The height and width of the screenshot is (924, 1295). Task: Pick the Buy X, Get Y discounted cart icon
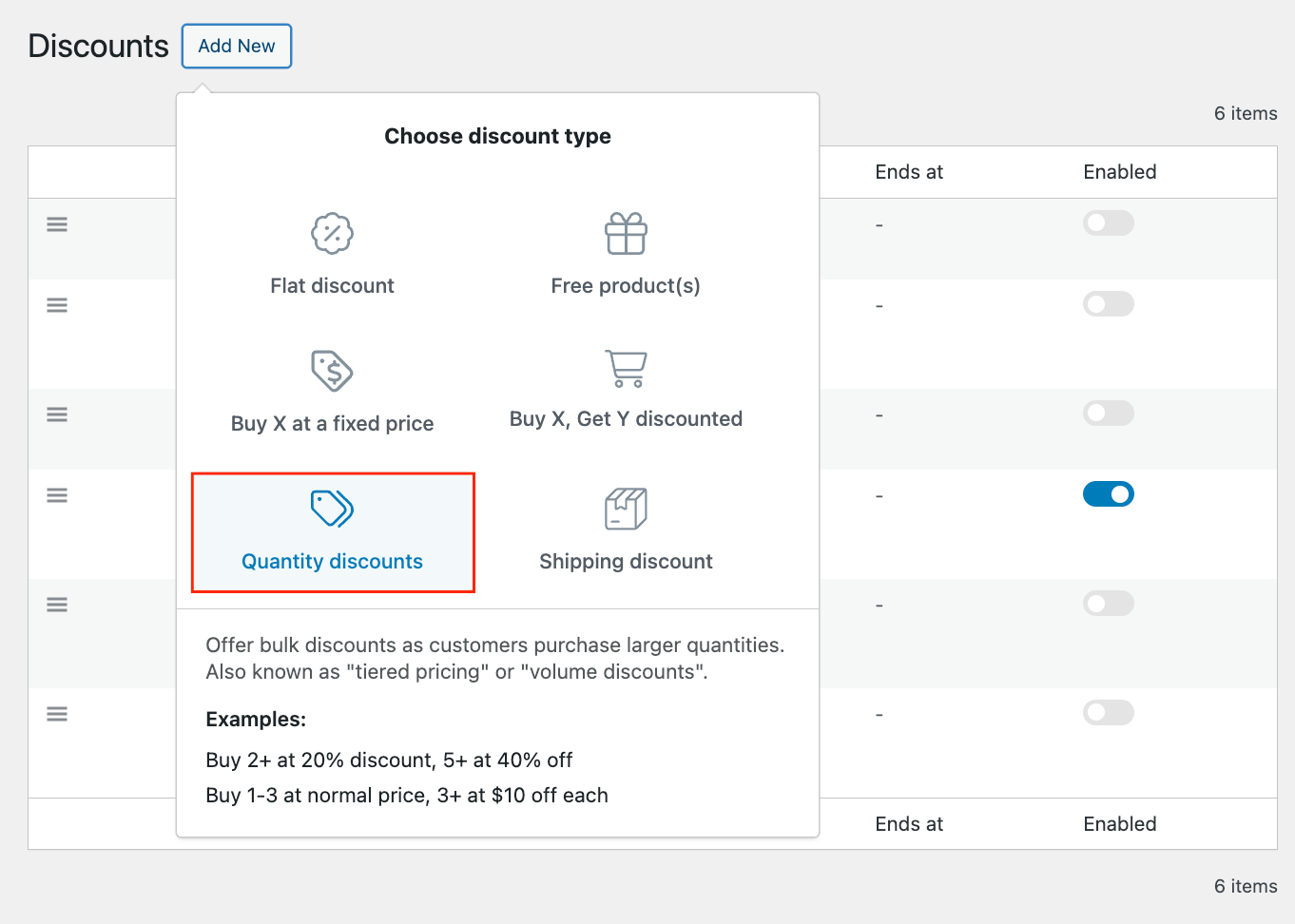626,369
